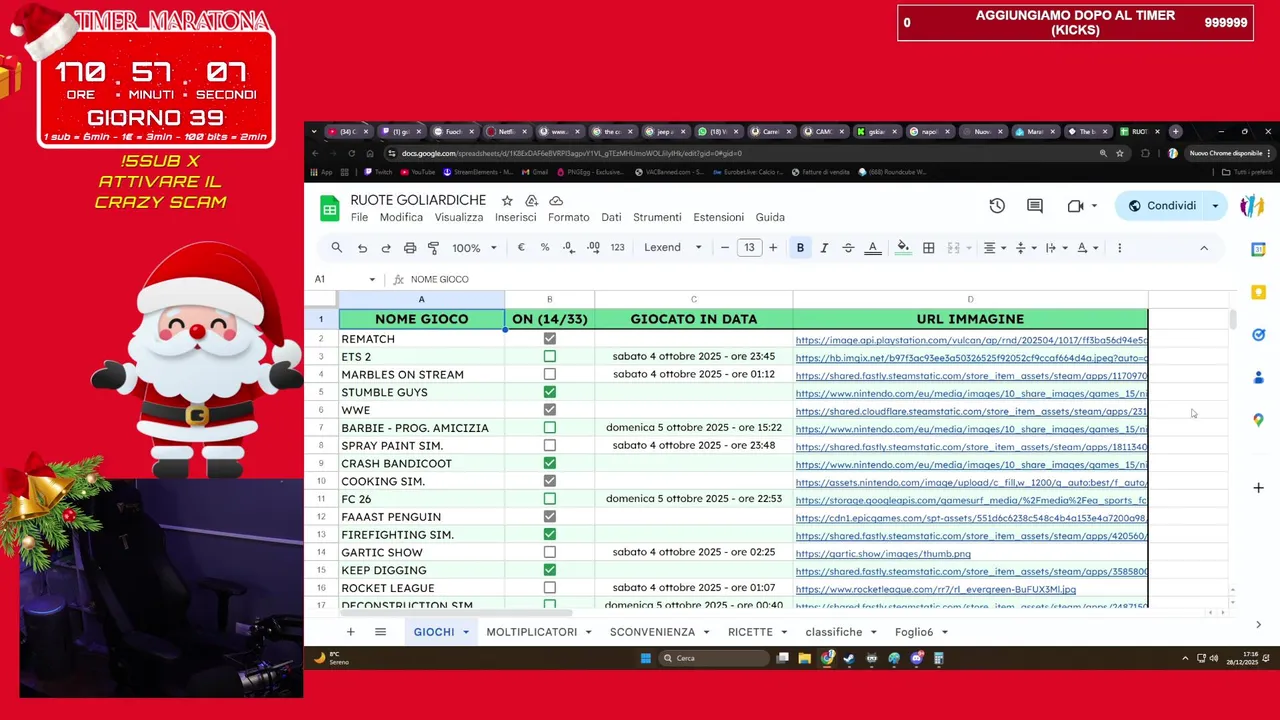1280x720 pixels.
Task: Open the comments panel icon
Action: [1035, 206]
